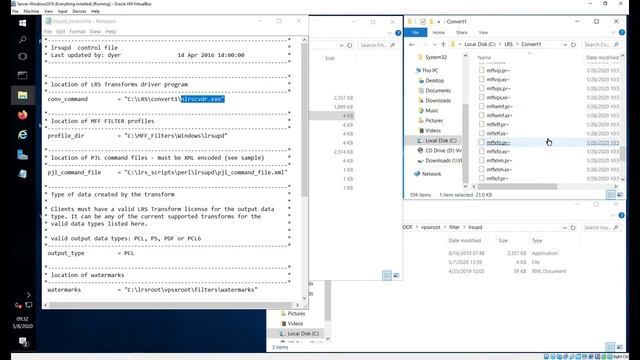Click New folder icon in Convert1 title bar

[431, 21]
